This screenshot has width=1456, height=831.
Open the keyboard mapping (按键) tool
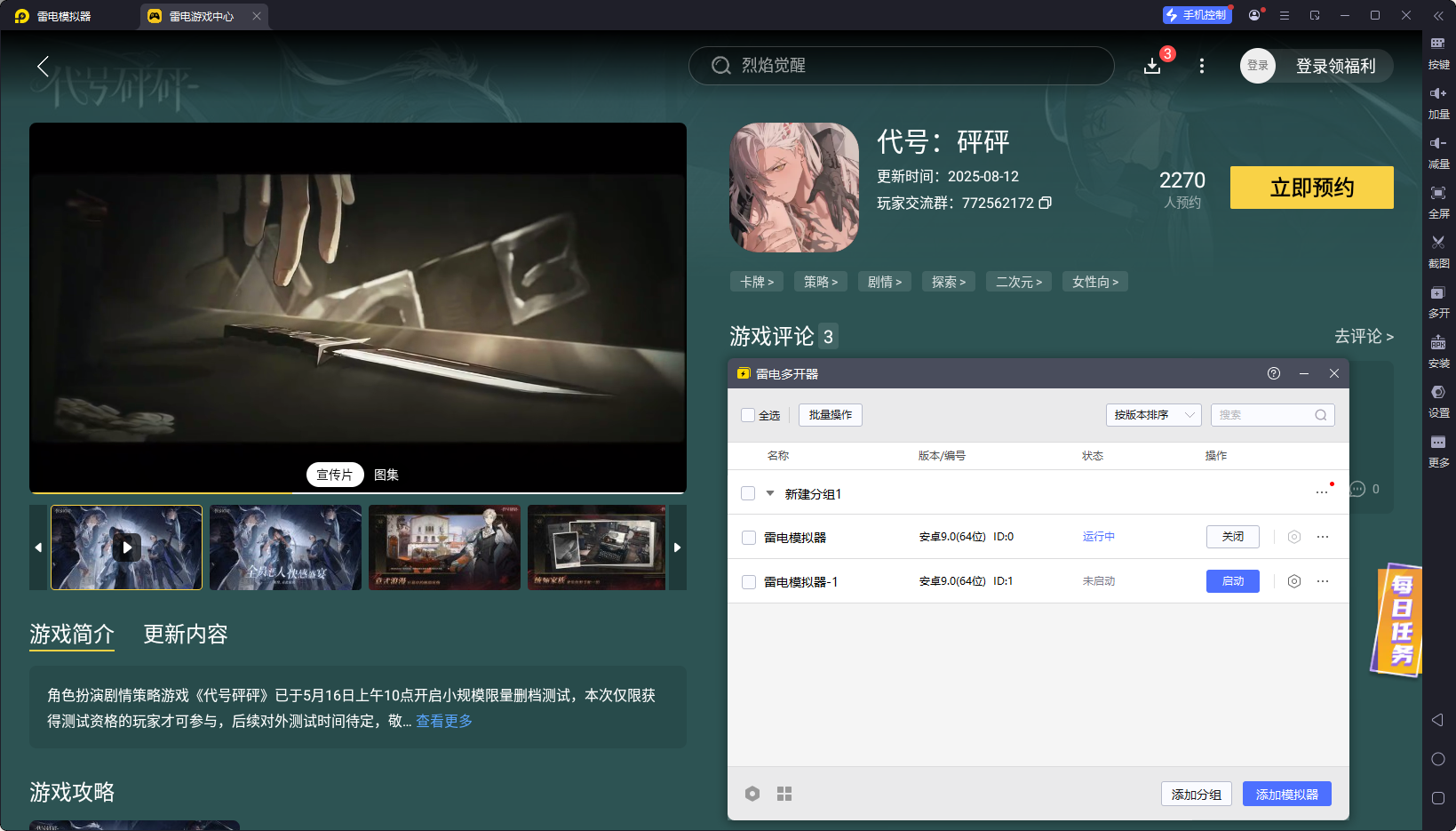(x=1439, y=52)
